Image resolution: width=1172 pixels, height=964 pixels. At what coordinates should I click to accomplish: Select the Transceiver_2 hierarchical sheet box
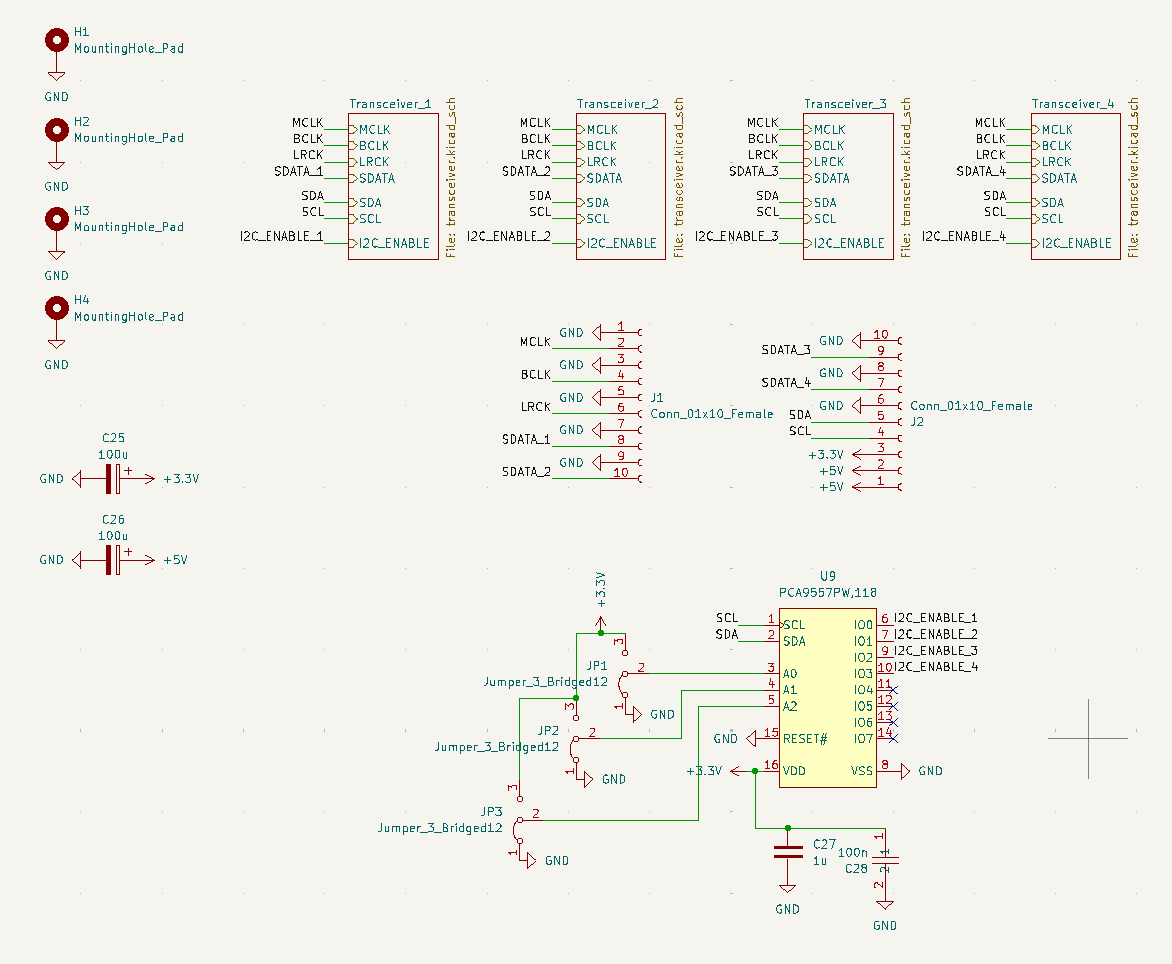[x=620, y=187]
